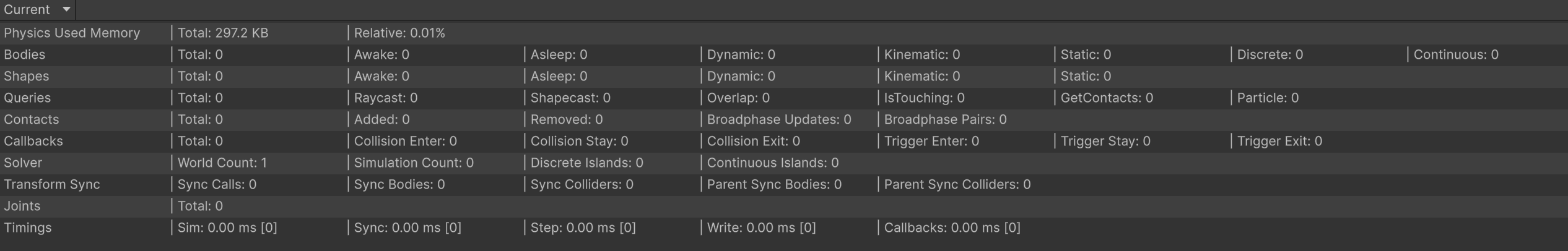This screenshot has height=251, width=1568.
Task: Select the Callbacks row label
Action: click(33, 141)
